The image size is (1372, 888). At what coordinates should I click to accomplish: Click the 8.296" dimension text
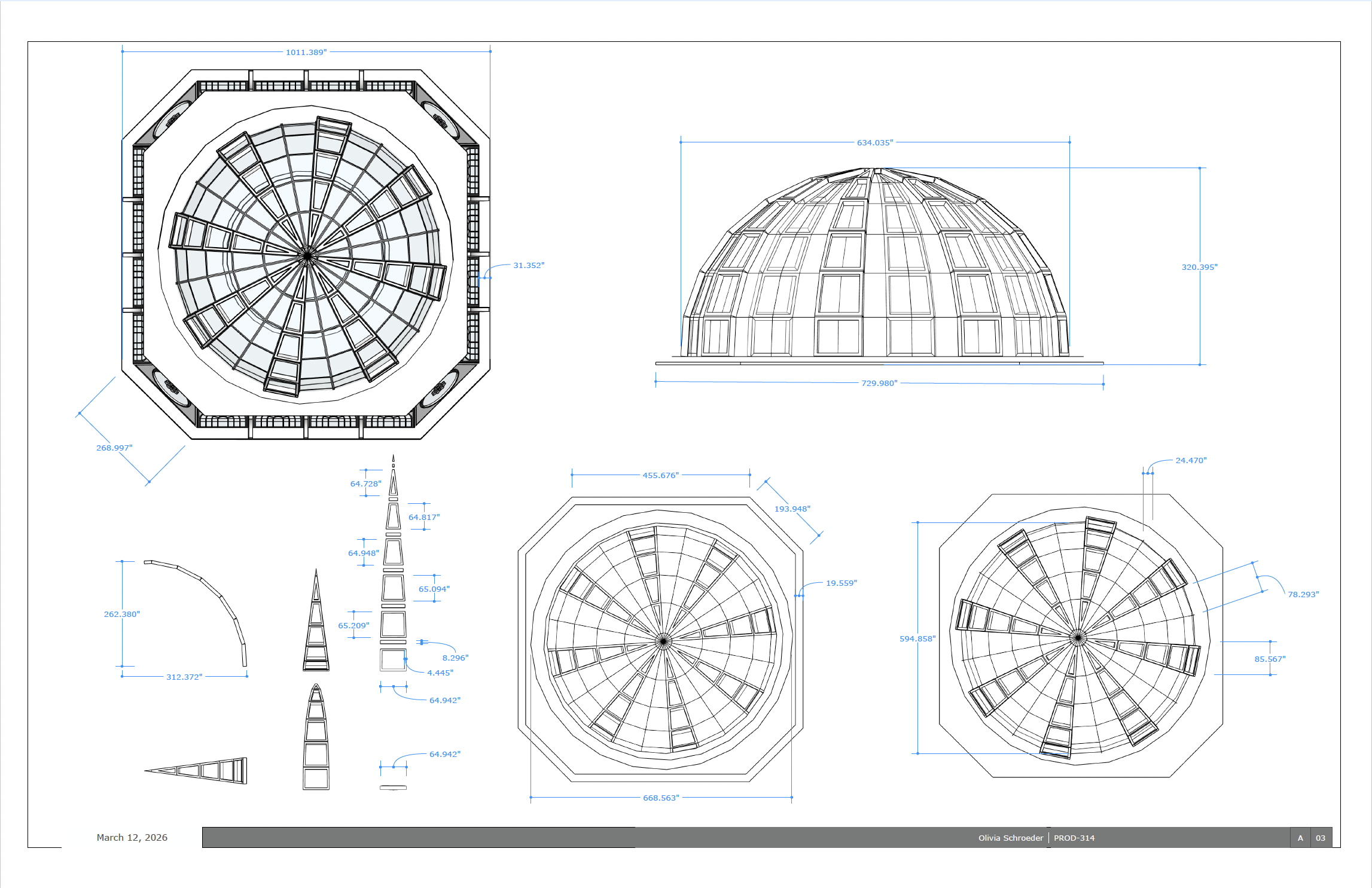455,658
